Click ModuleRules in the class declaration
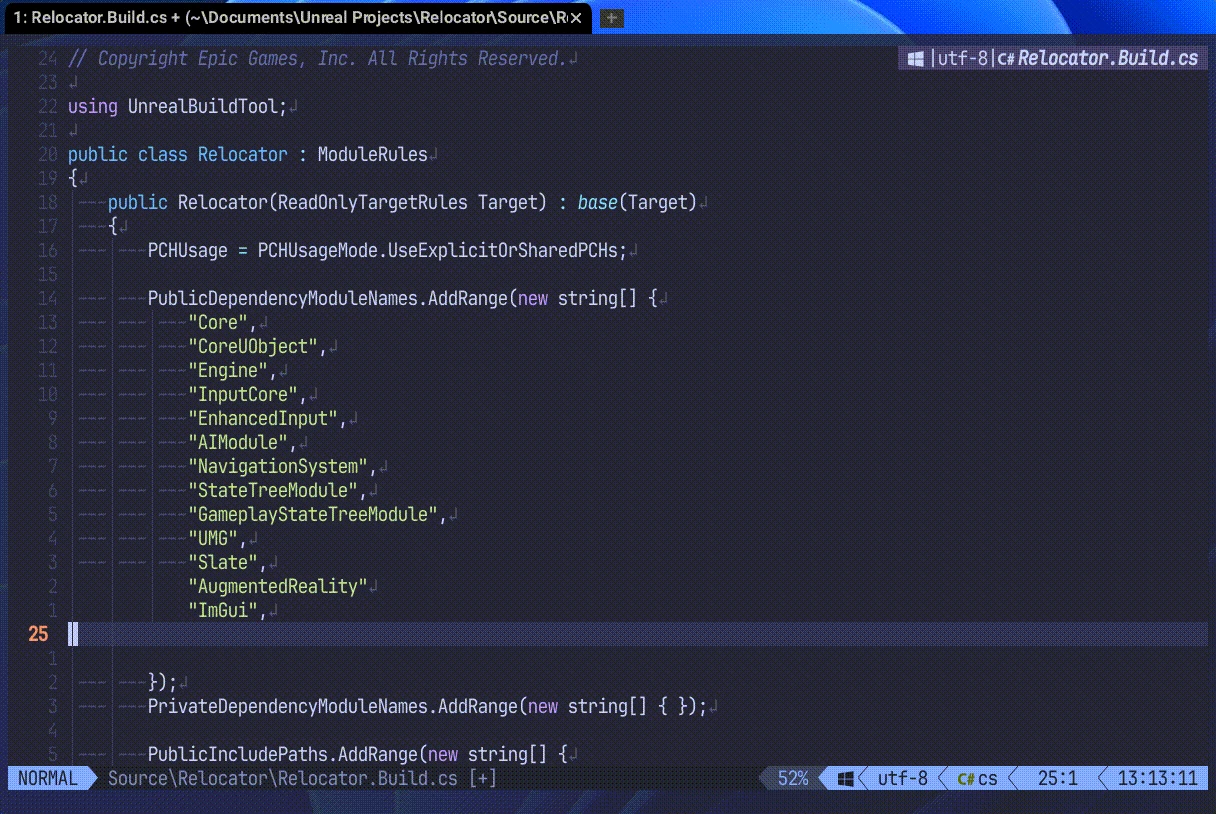 pyautogui.click(x=373, y=154)
